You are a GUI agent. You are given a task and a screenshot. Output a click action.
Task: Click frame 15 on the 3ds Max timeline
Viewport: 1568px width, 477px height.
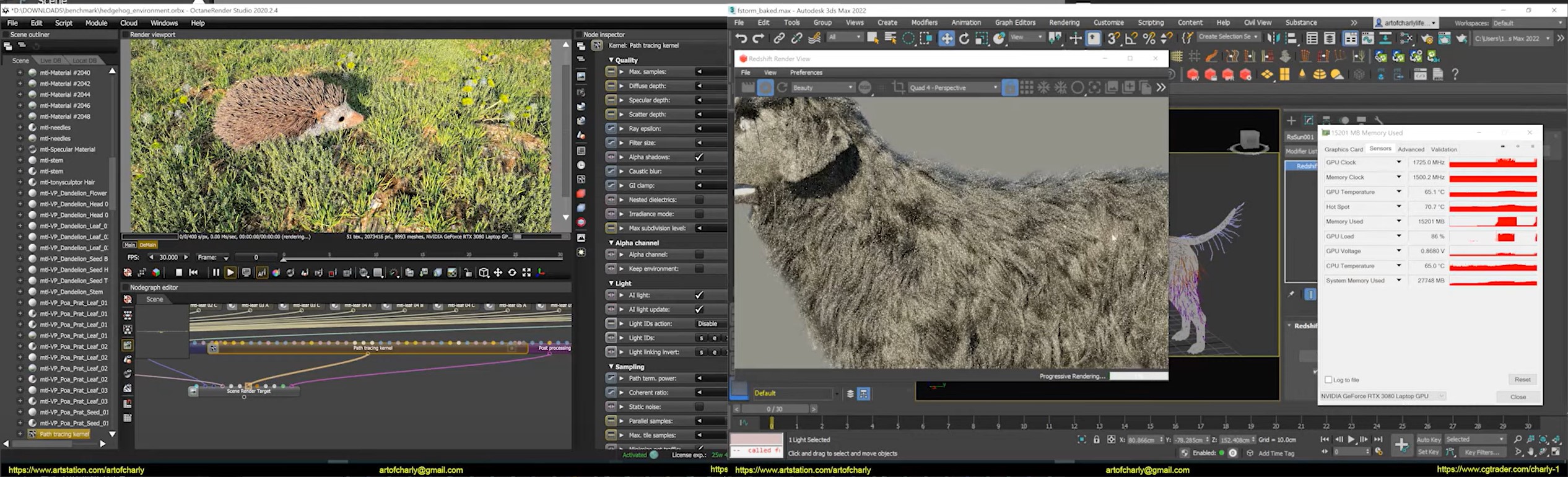tap(1149, 424)
